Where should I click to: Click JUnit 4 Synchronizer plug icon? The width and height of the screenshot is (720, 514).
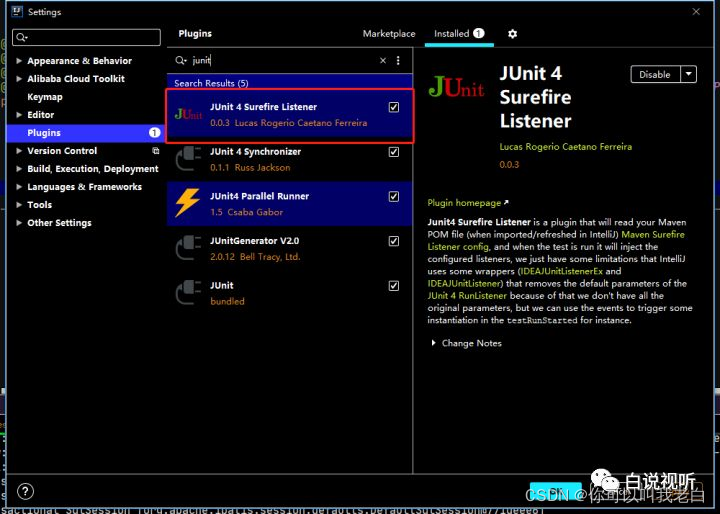pos(188,159)
